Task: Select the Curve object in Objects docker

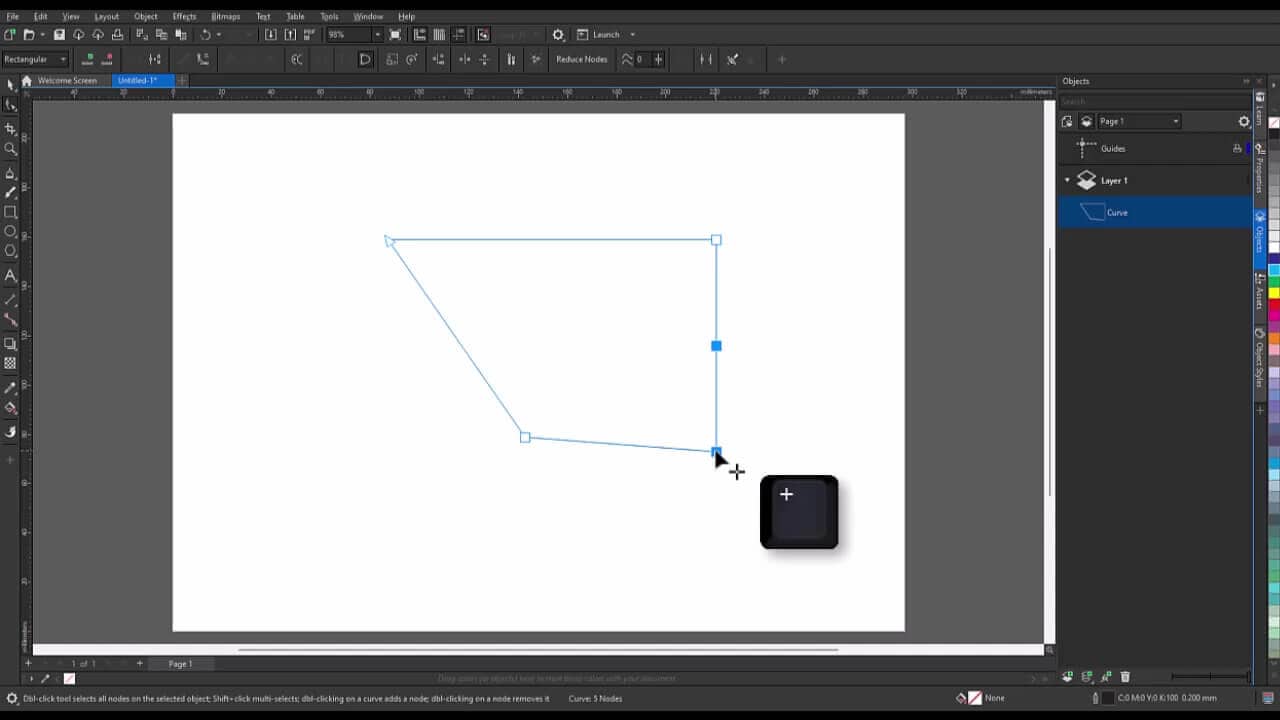Action: click(x=1155, y=212)
